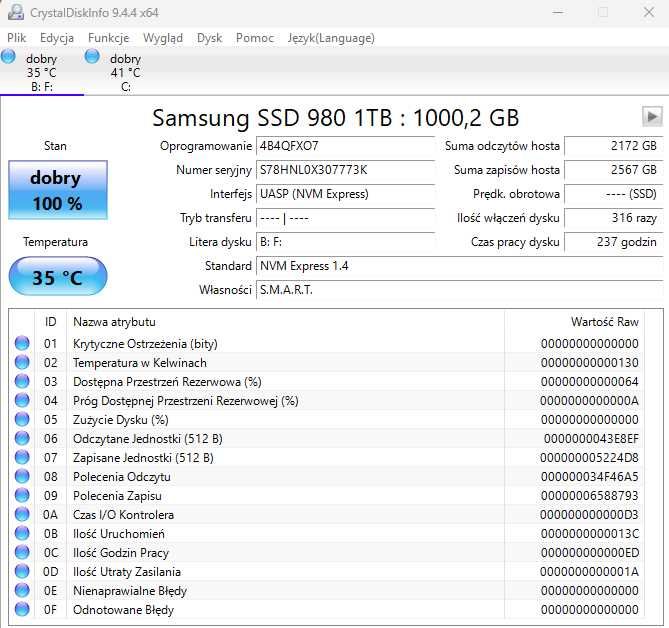Click the Nazwa atrybutu column header

285,322
